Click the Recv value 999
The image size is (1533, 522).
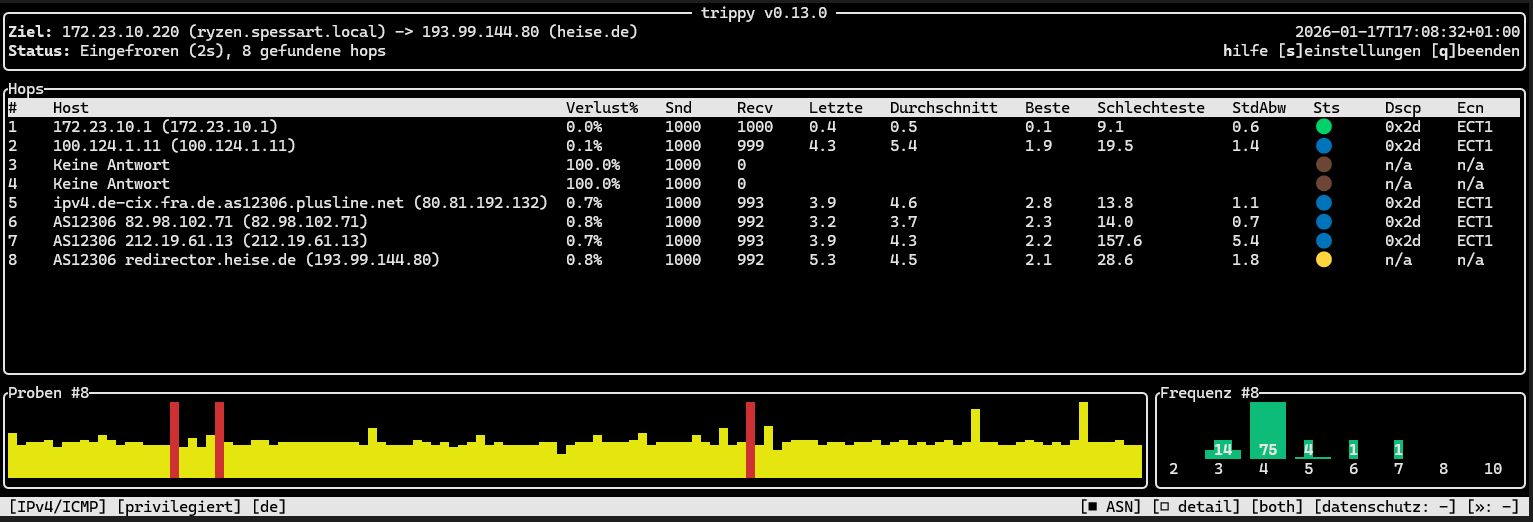pyautogui.click(x=751, y=146)
